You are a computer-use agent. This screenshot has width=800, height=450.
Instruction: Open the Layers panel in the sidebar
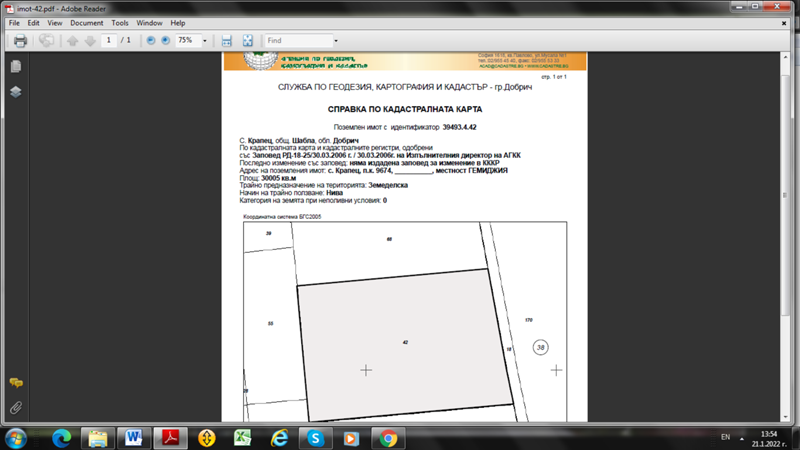[x=16, y=91]
